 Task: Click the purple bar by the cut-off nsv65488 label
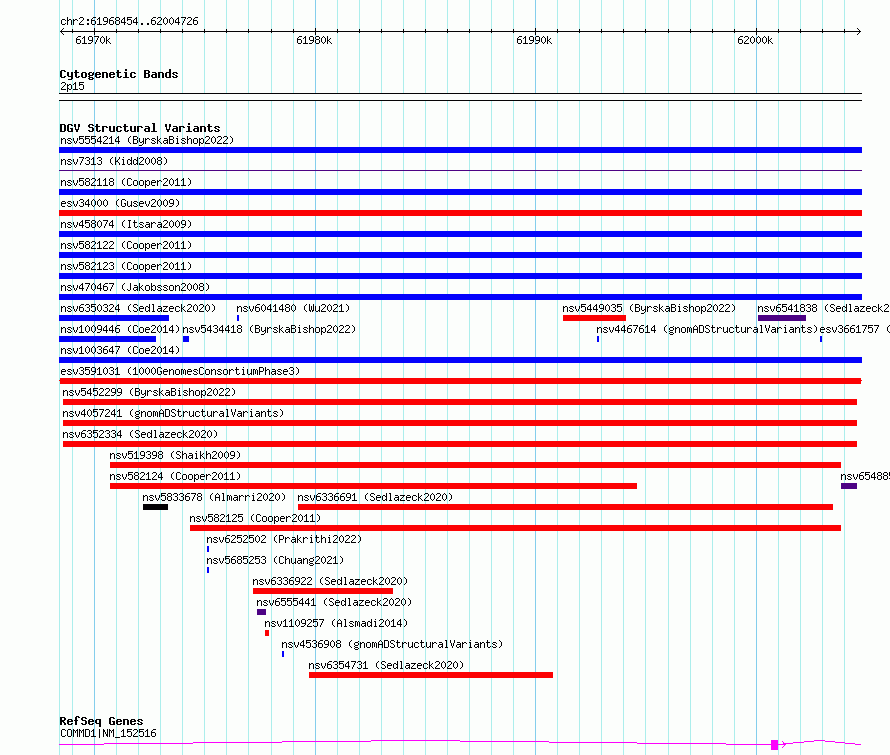[849, 486]
